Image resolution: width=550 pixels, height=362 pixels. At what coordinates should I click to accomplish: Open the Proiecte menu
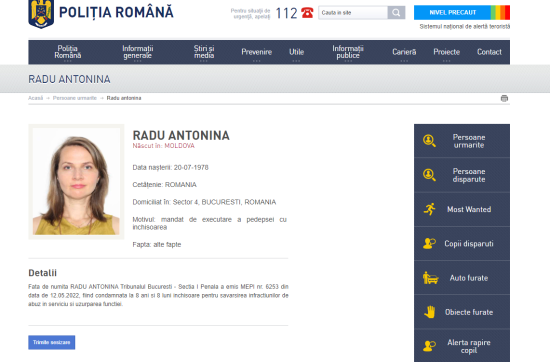(x=447, y=52)
